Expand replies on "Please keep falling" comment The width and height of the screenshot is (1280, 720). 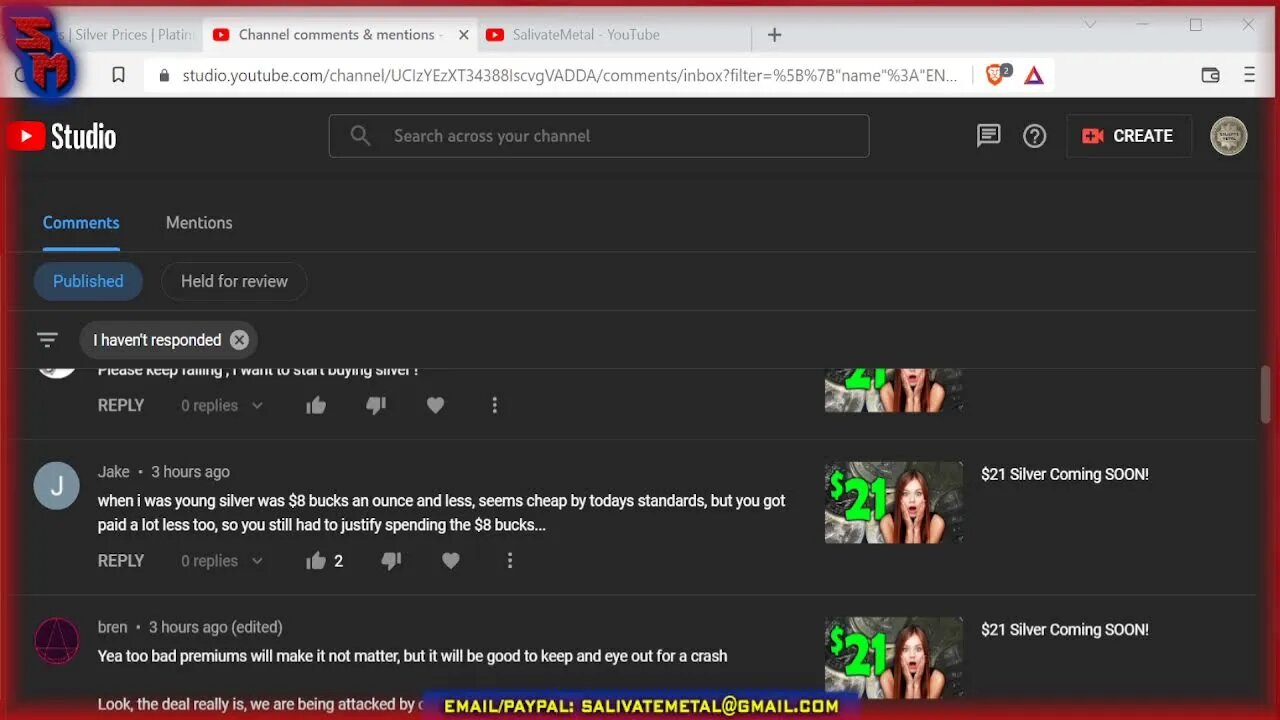pos(222,405)
